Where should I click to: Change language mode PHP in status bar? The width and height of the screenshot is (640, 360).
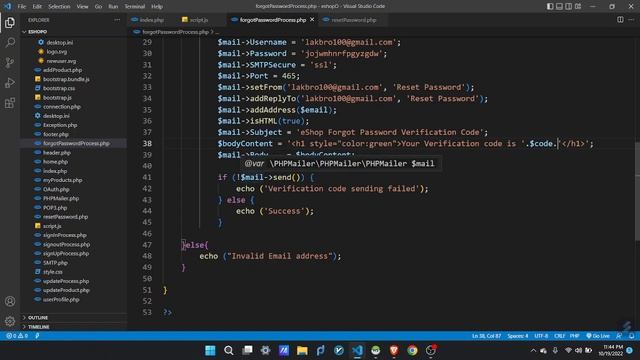point(575,336)
